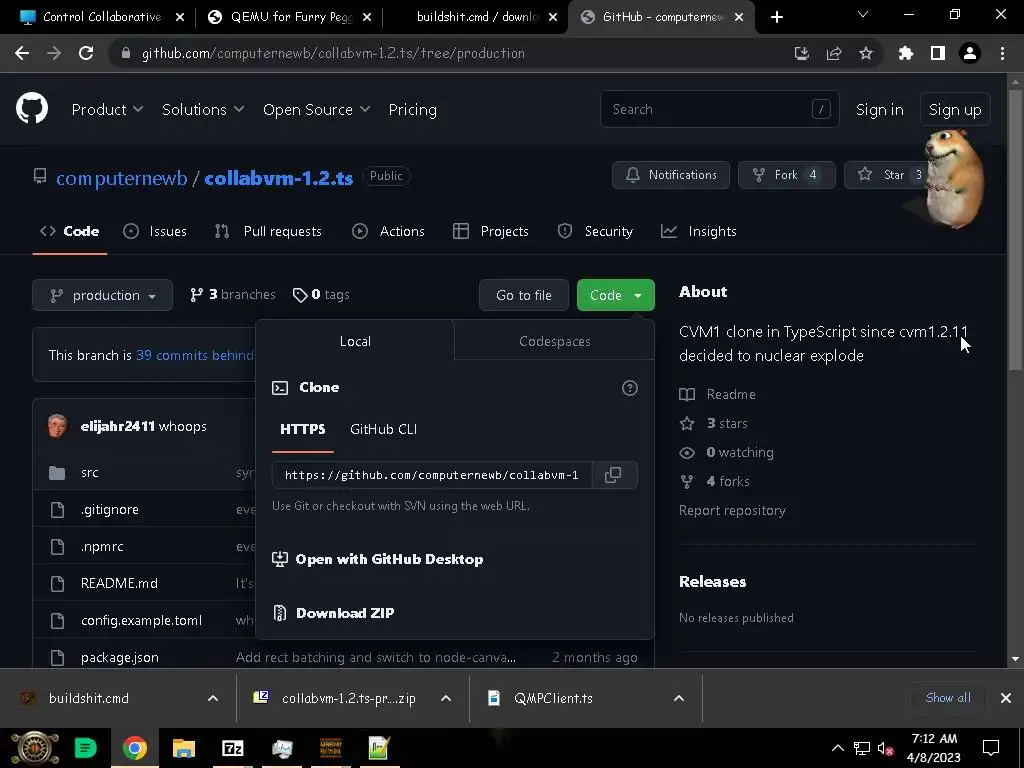Open the green taskbar notes app
Screen dimensions: 1024x768
pos(86,748)
